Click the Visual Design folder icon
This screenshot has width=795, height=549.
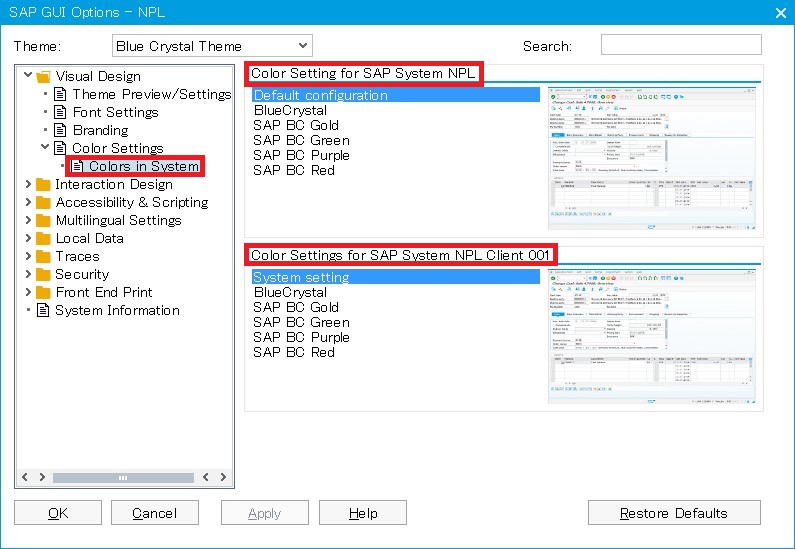(x=43, y=76)
